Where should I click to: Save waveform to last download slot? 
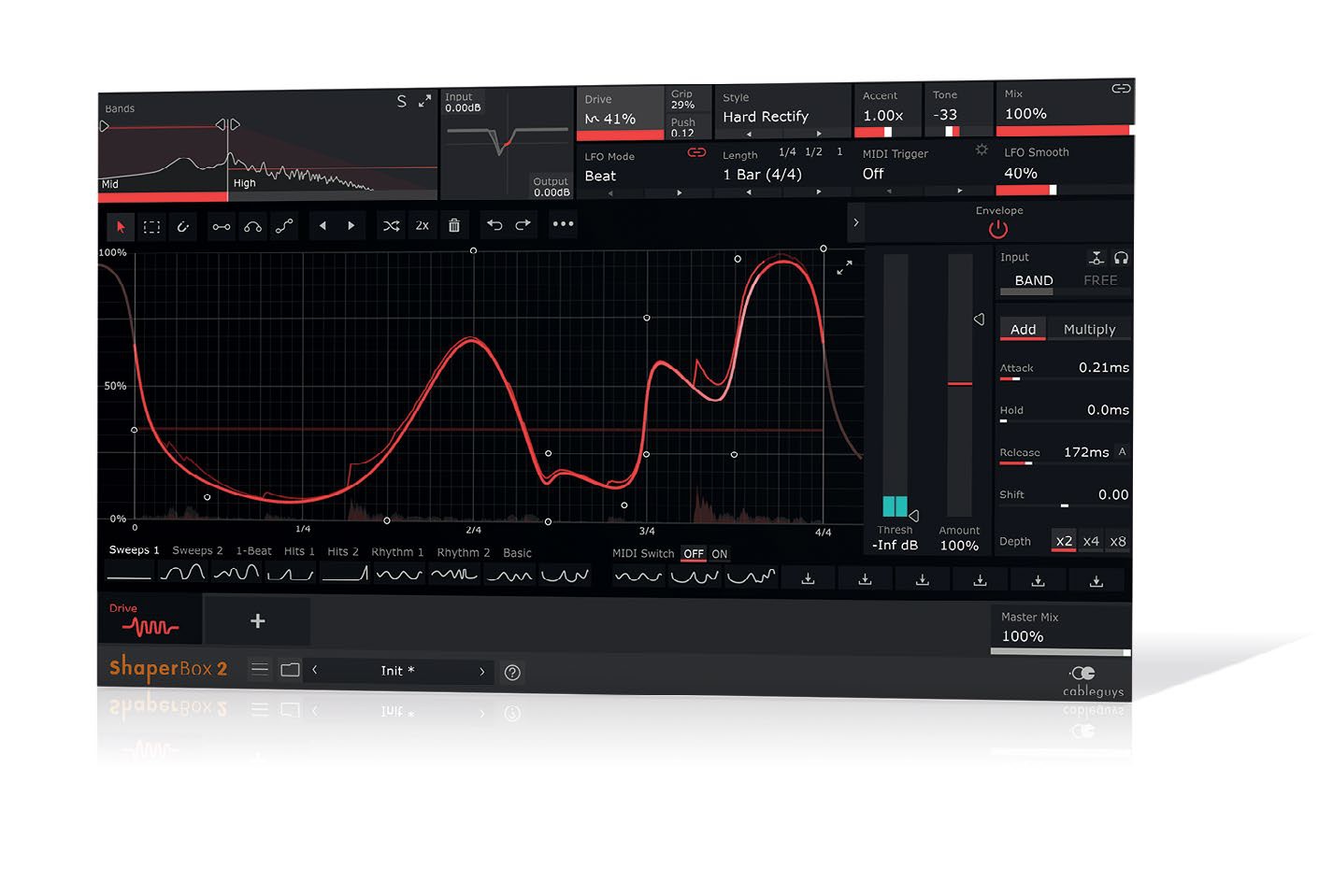pos(1096,581)
